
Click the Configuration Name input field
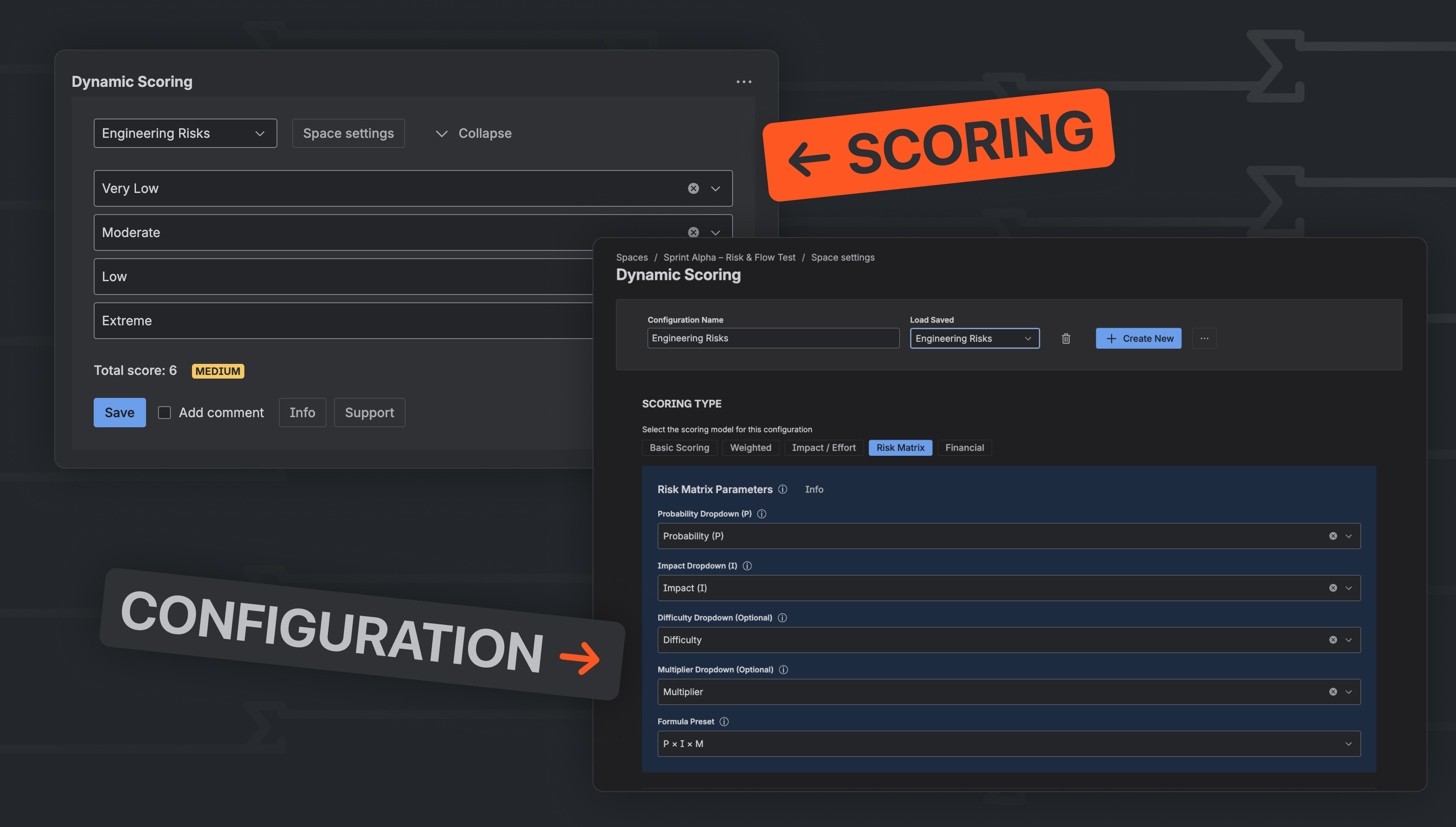pos(773,338)
